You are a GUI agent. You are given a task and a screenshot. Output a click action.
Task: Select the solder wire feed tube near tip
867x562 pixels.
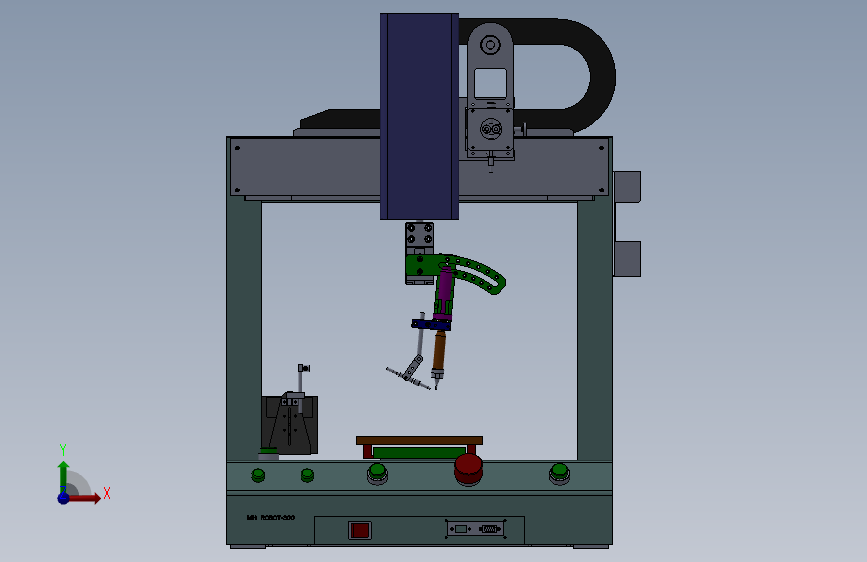[408, 378]
